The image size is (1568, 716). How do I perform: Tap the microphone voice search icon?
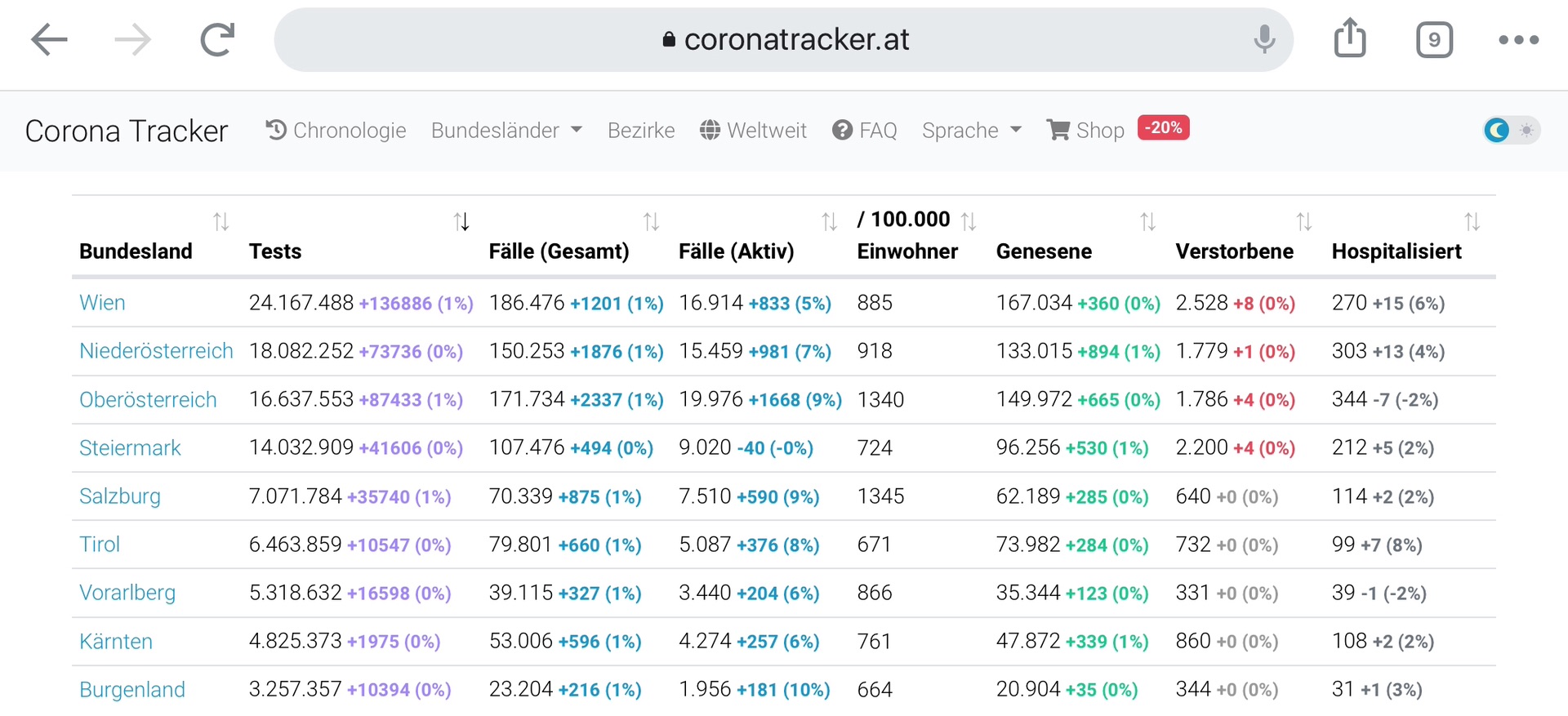1264,39
